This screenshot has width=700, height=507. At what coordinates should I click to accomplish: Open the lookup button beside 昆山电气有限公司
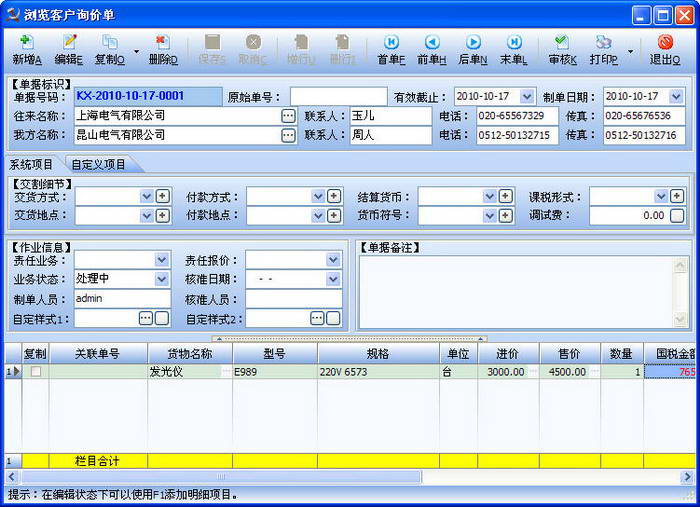pos(288,135)
